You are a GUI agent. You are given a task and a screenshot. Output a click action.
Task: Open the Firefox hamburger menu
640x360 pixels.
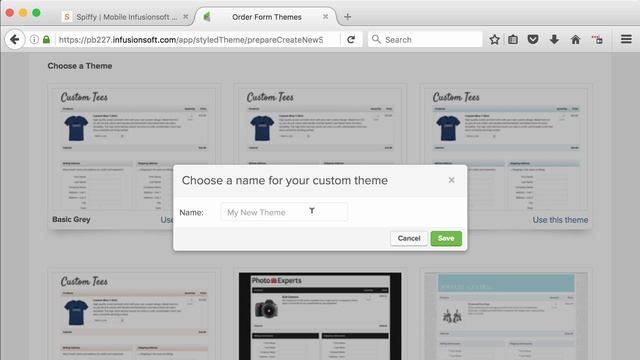(x=626, y=39)
